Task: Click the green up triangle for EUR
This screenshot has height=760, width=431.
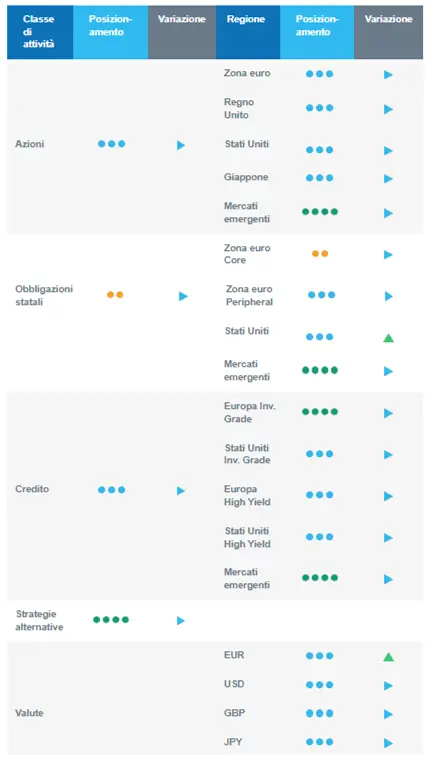Action: coord(388,657)
